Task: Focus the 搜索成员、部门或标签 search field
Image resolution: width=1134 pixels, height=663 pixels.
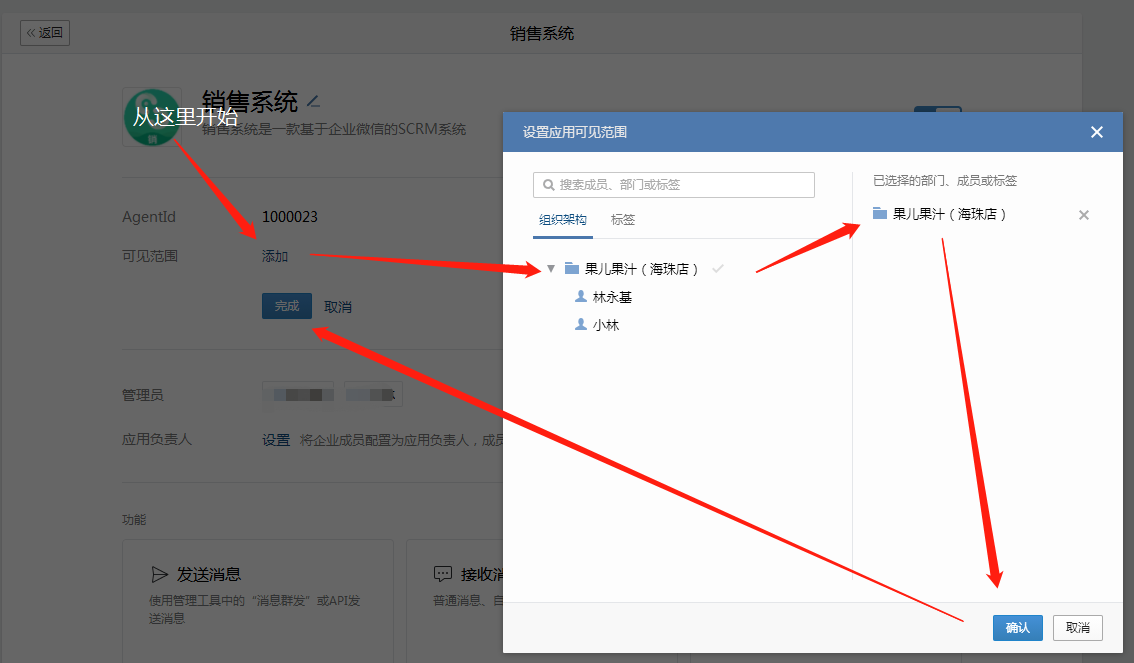Action: pos(673,184)
